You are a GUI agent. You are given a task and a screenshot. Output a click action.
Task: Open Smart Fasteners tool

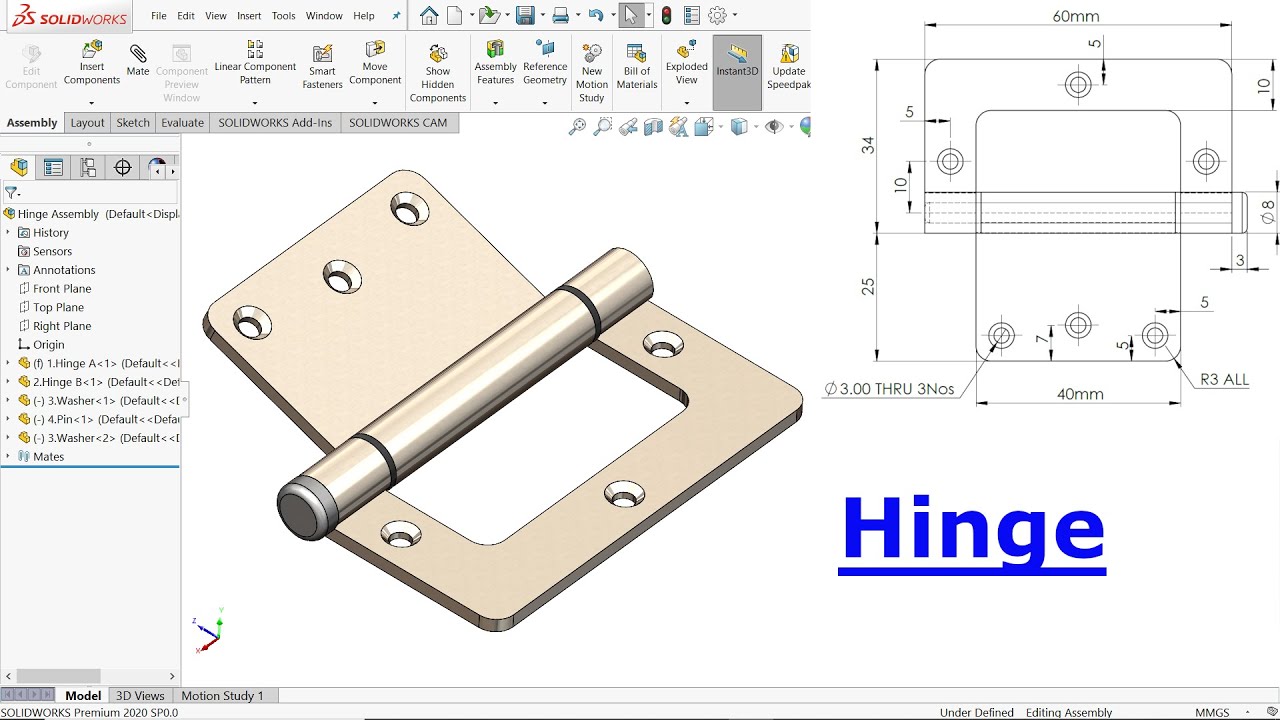[322, 67]
